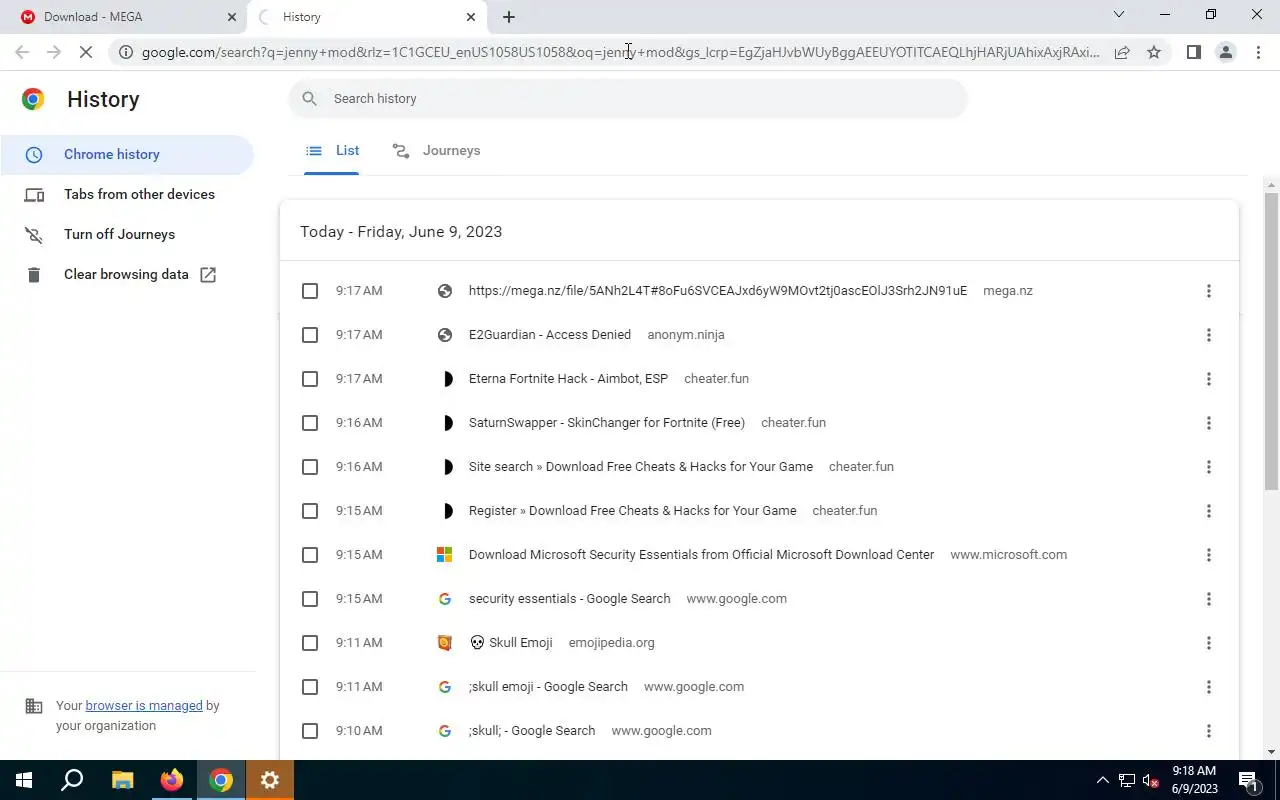Check the Register cheater.fun entry

[x=310, y=511]
